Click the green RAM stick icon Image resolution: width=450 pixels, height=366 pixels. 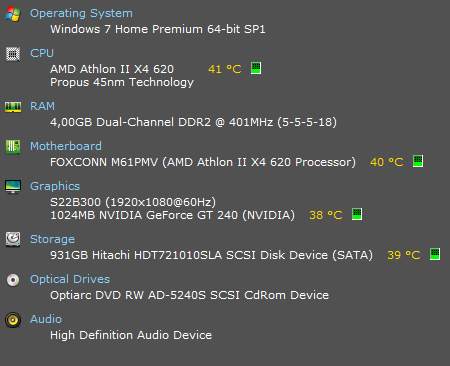(x=13, y=107)
